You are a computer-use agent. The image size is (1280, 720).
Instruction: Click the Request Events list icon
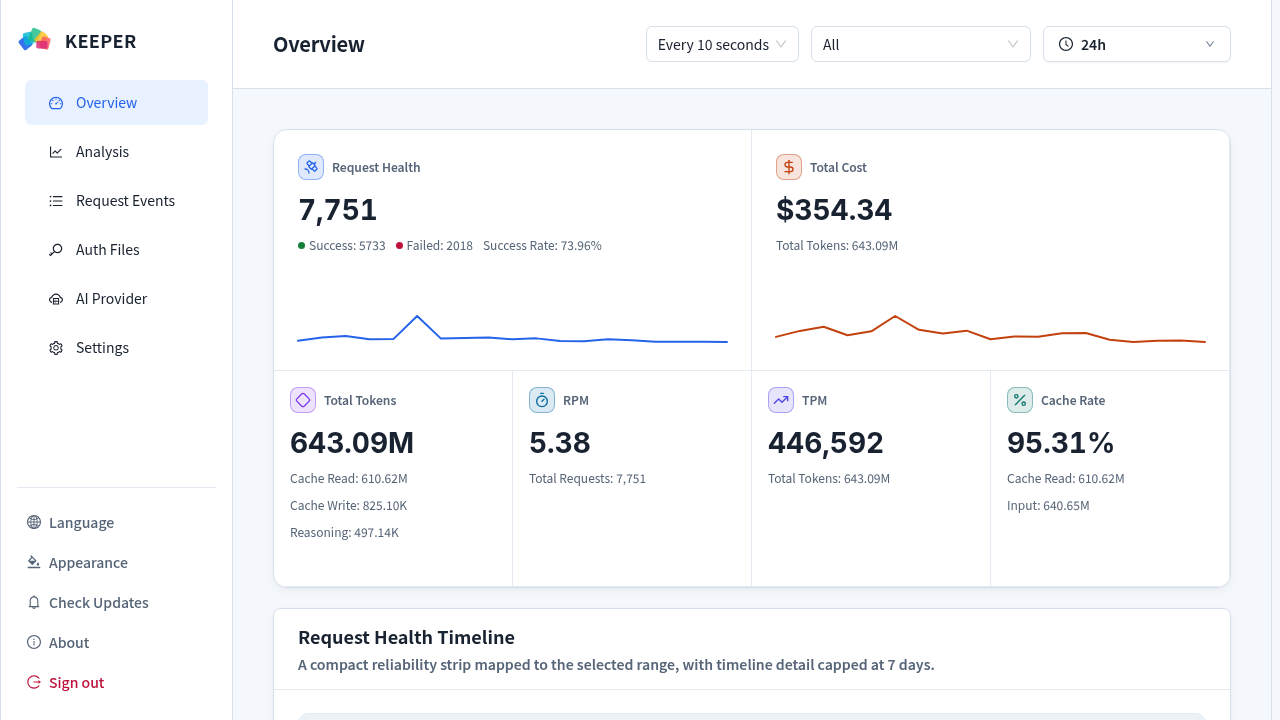[56, 201]
